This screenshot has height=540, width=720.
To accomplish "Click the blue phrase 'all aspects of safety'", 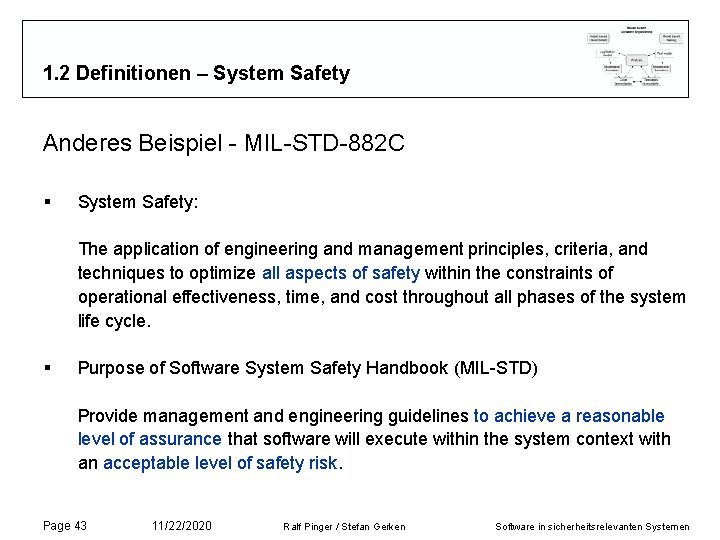I will pos(341,273).
